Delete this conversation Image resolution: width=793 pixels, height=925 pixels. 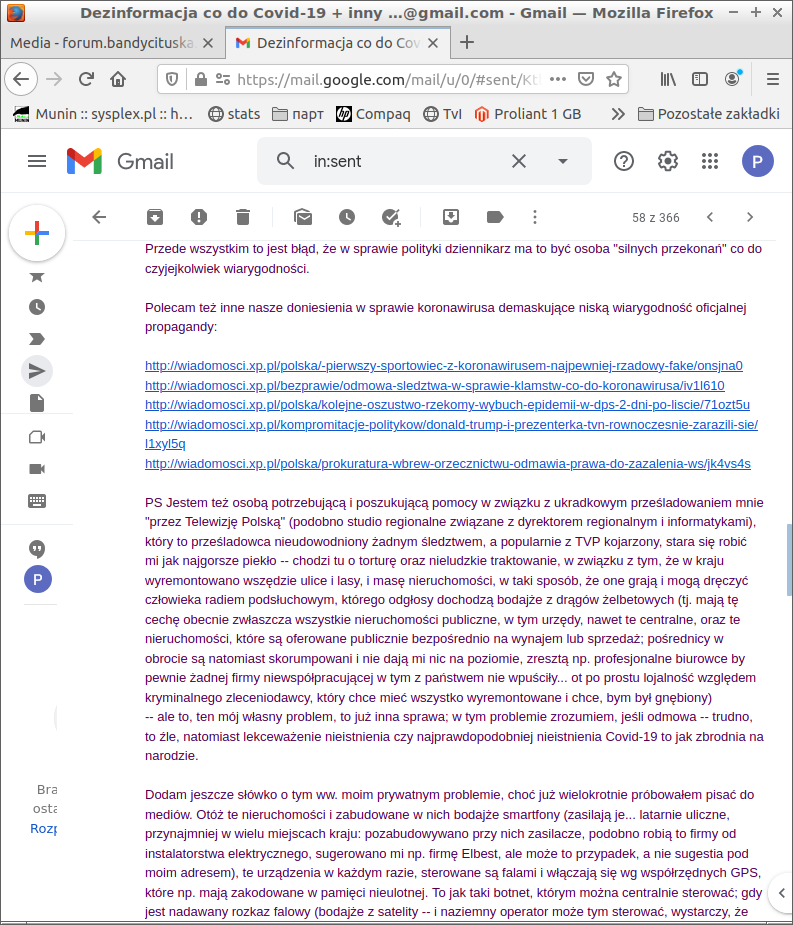[243, 217]
